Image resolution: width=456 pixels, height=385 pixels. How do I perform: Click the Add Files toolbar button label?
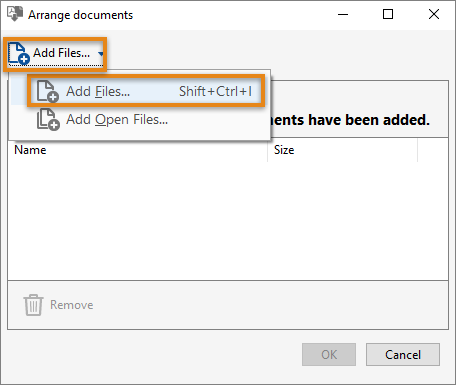[61, 53]
